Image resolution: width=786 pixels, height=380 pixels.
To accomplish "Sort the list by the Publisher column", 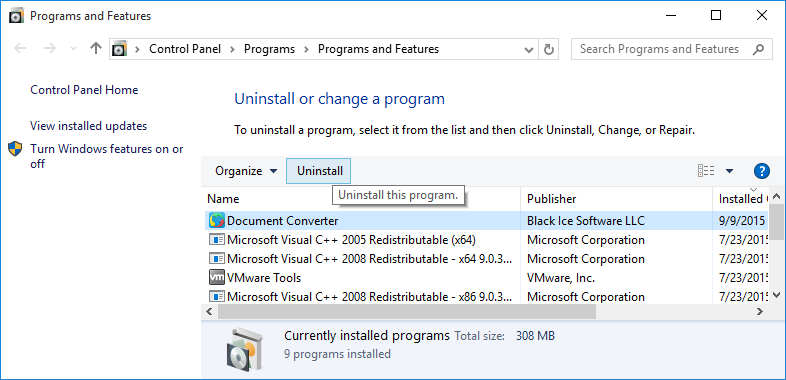I will click(x=616, y=199).
